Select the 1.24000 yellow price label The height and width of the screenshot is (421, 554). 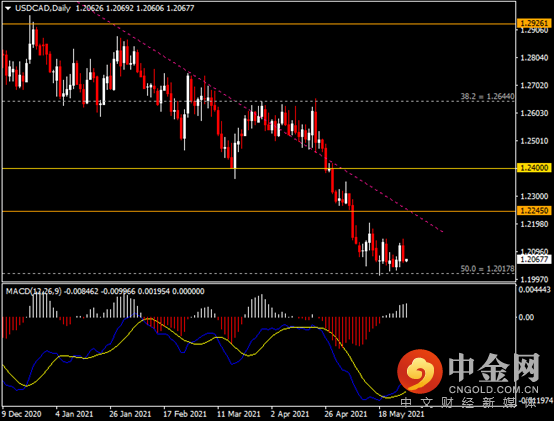[534, 168]
